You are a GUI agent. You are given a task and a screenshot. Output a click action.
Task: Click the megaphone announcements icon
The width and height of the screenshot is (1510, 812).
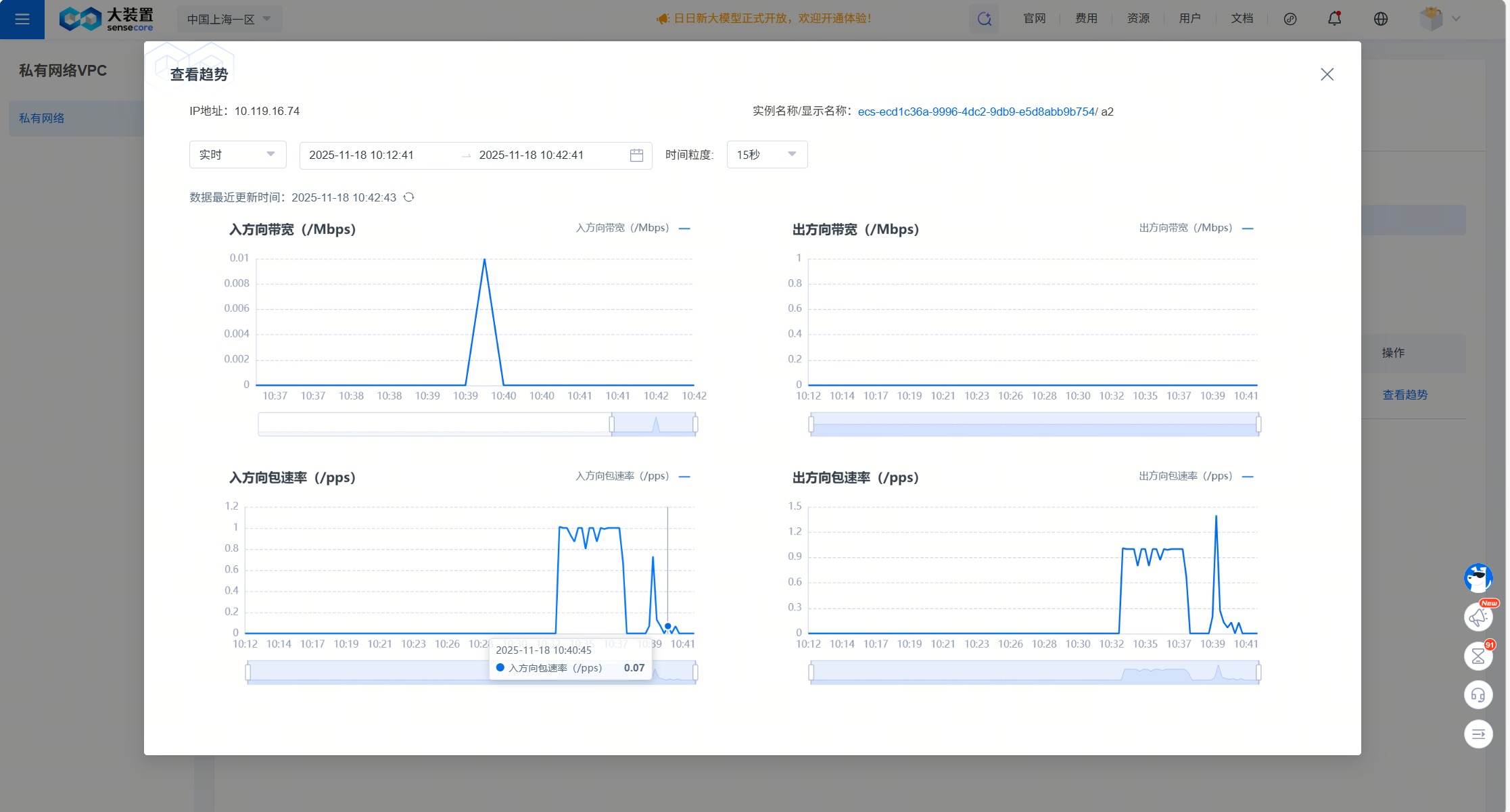[x=1478, y=617]
